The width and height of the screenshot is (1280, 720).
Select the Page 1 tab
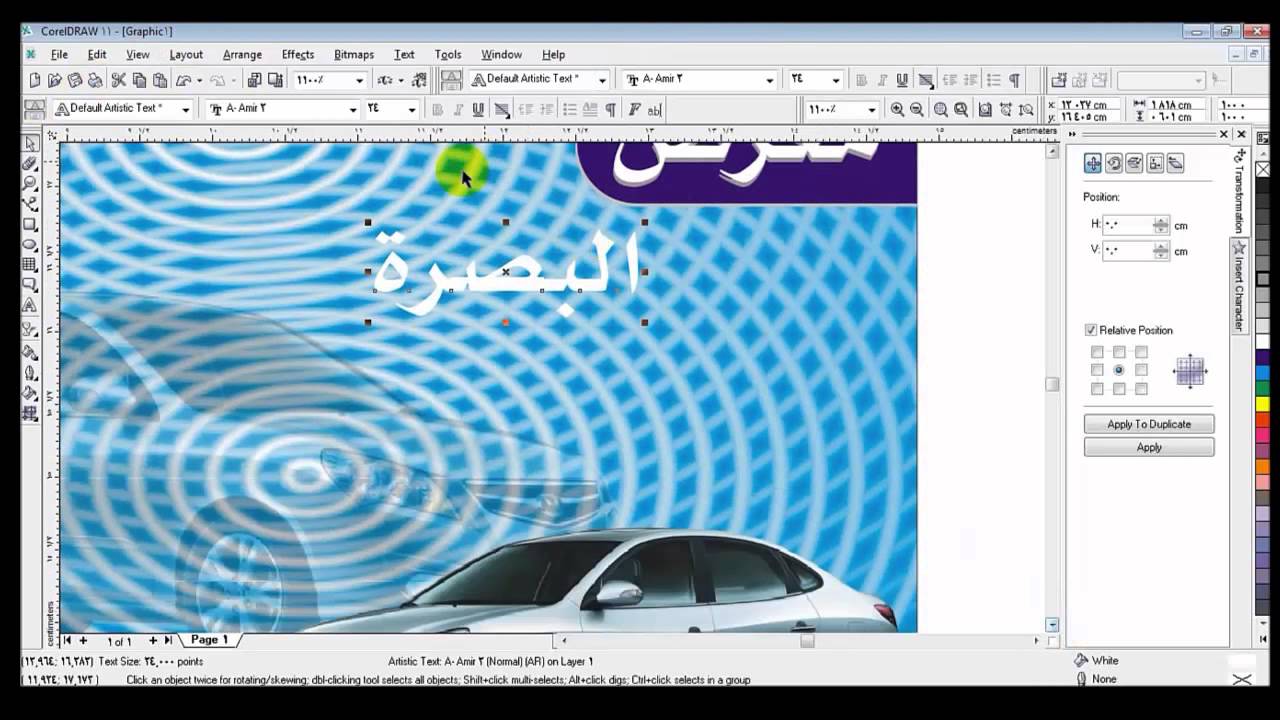pos(210,639)
